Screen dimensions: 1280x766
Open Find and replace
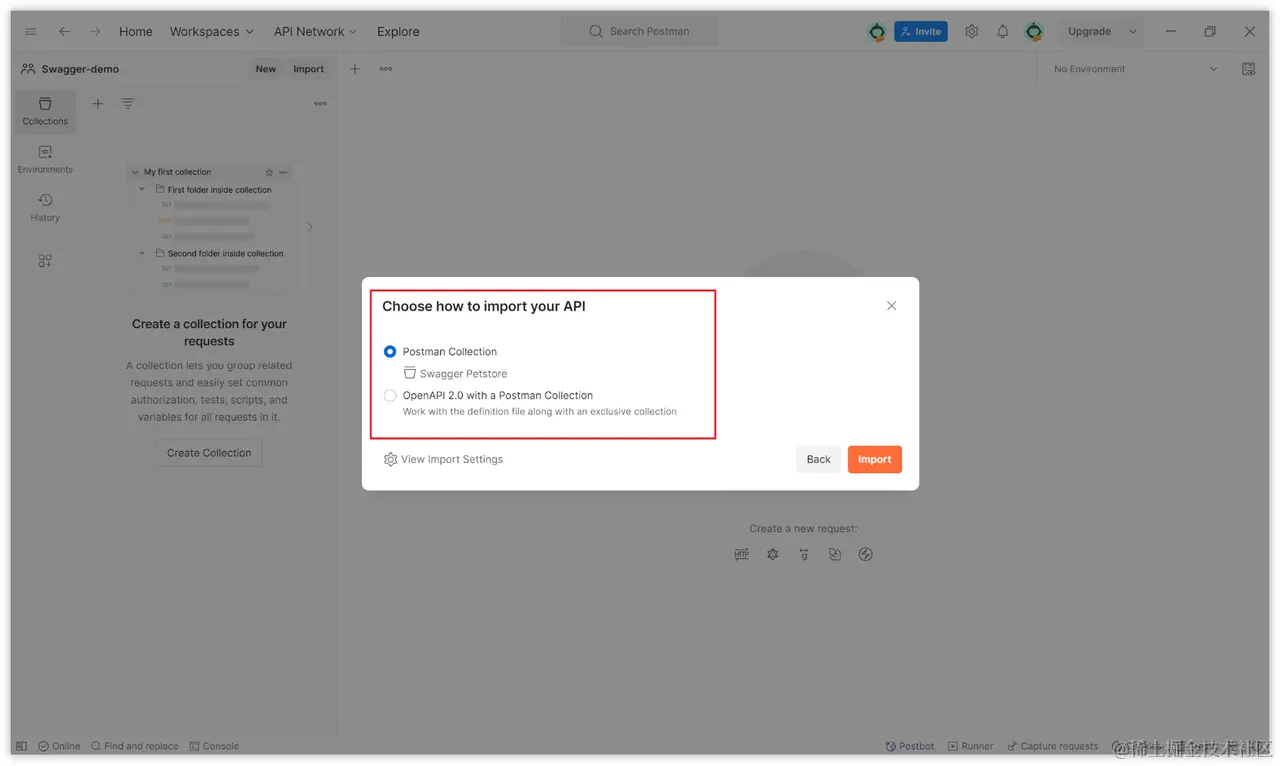tap(135, 746)
